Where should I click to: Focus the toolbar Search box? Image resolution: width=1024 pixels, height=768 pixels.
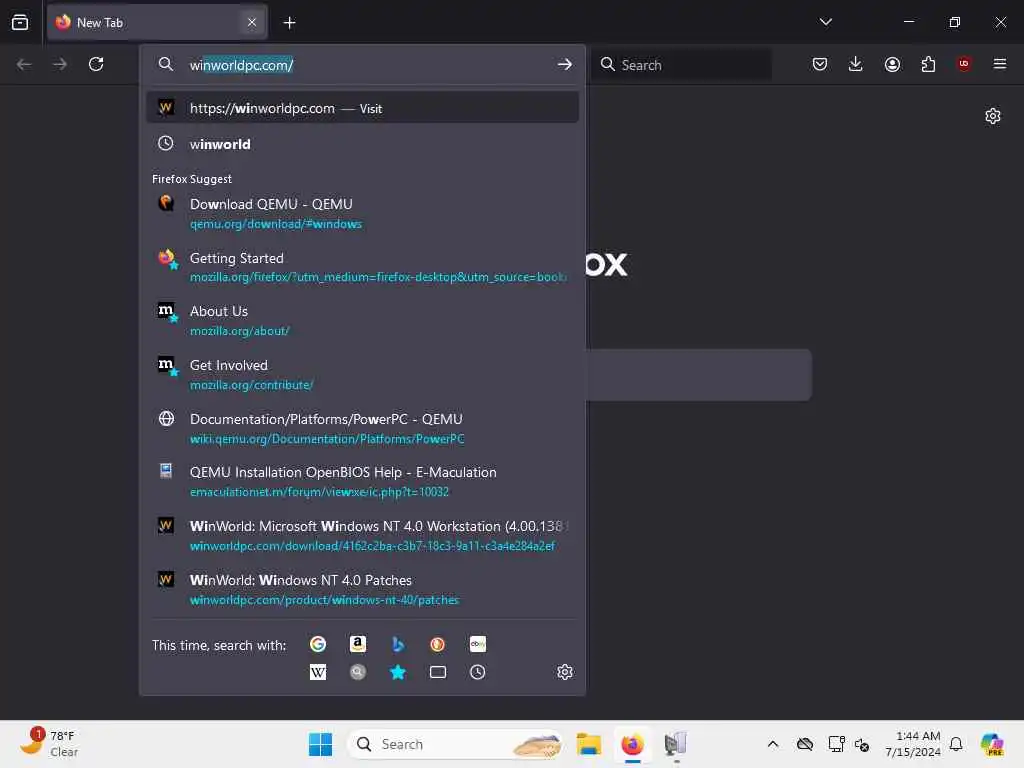682,65
